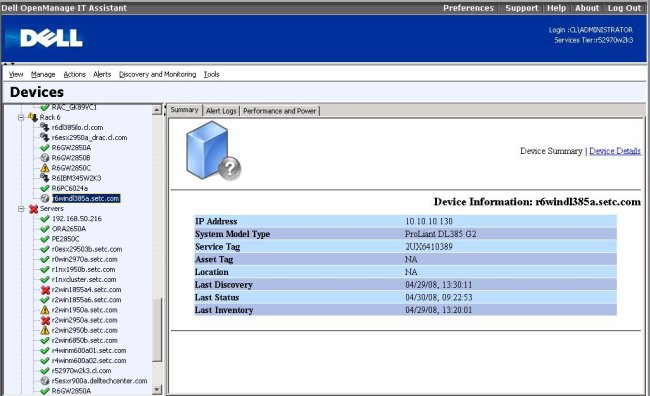This screenshot has width=650, height=396.
Task: Click the ProLiant DL385 G2 model value
Action: coord(441,234)
